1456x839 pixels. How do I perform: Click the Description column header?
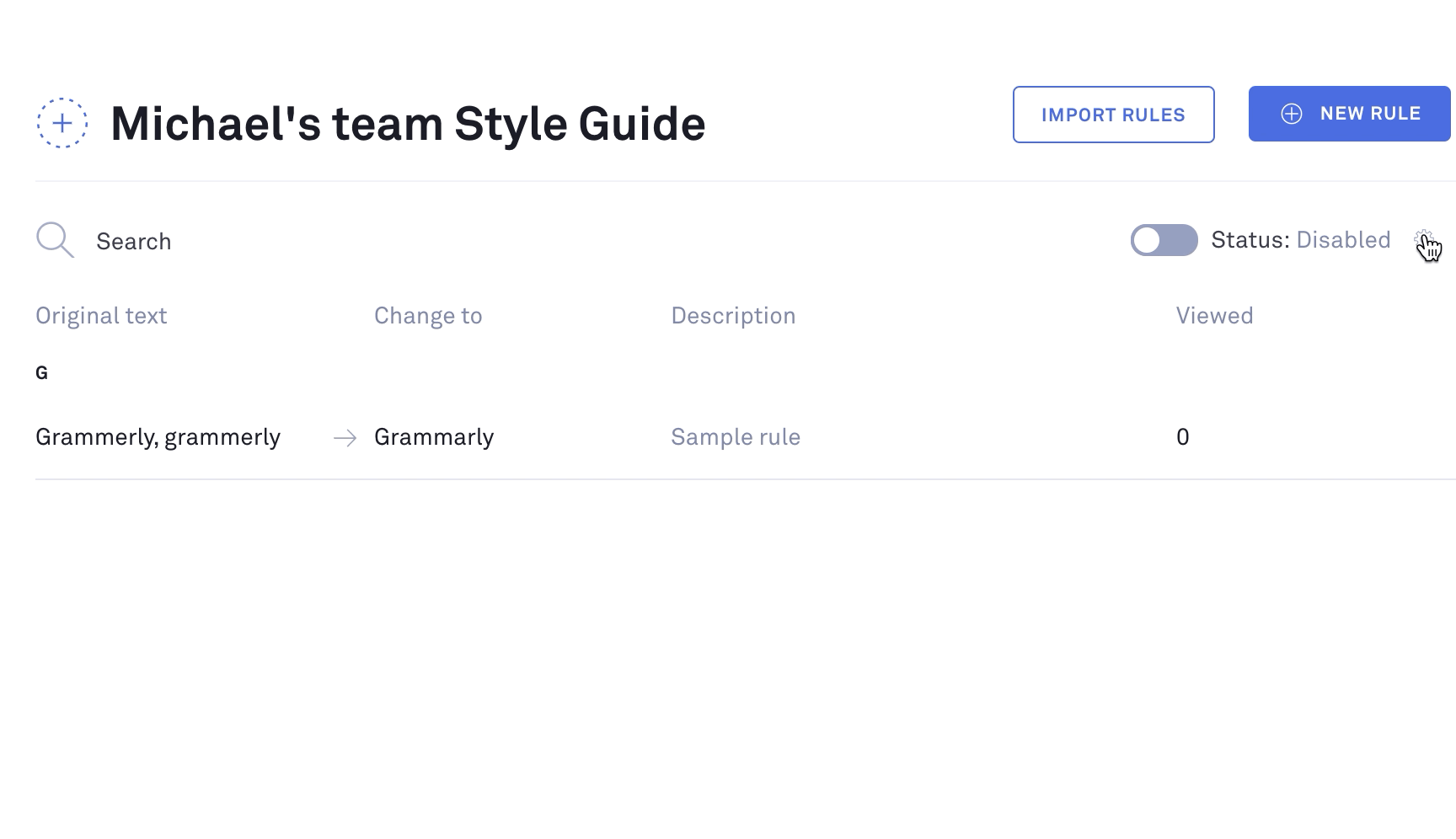[x=733, y=316]
